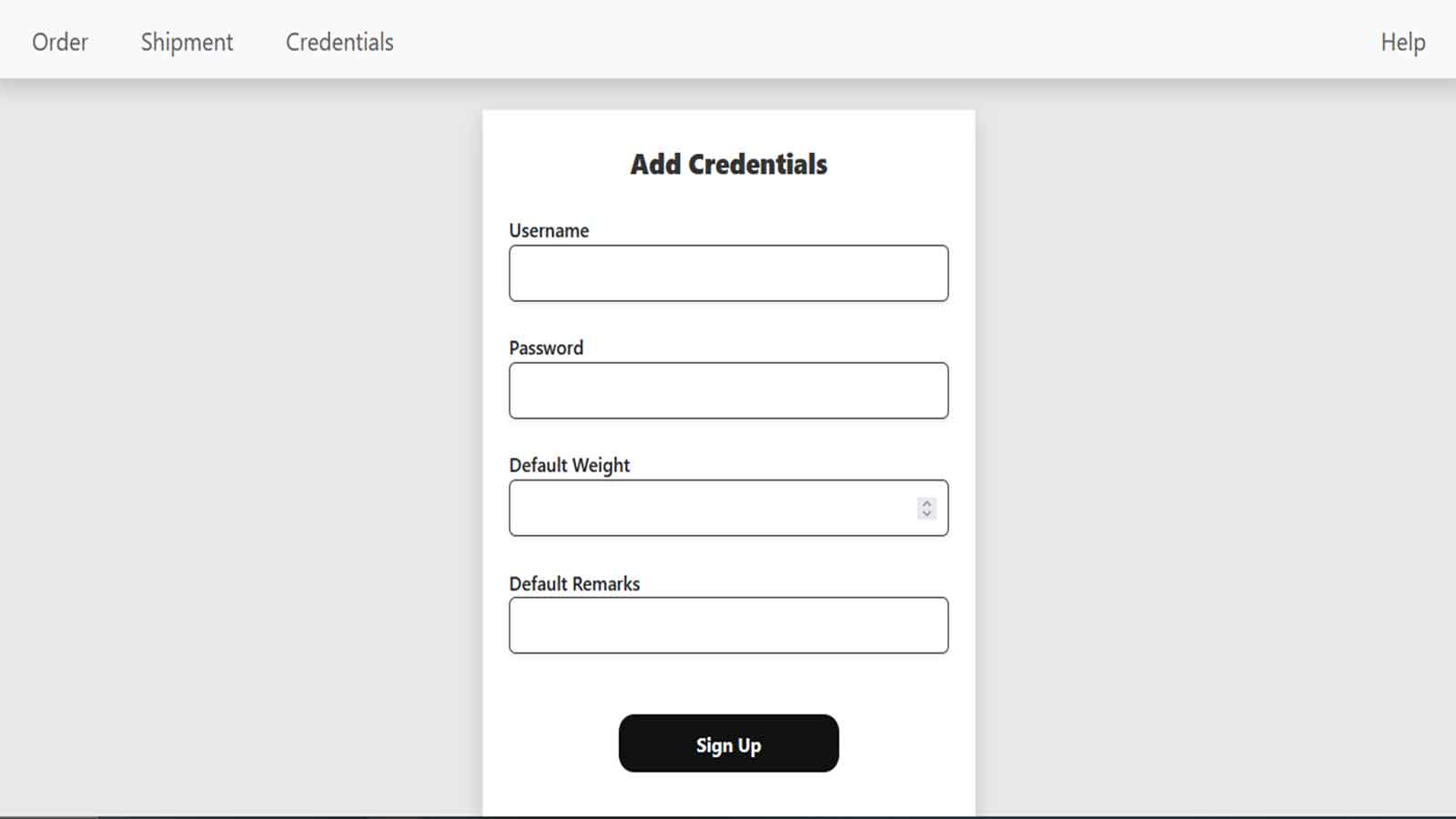Decrement Default Weight using the stepper down arrow

pos(926,513)
